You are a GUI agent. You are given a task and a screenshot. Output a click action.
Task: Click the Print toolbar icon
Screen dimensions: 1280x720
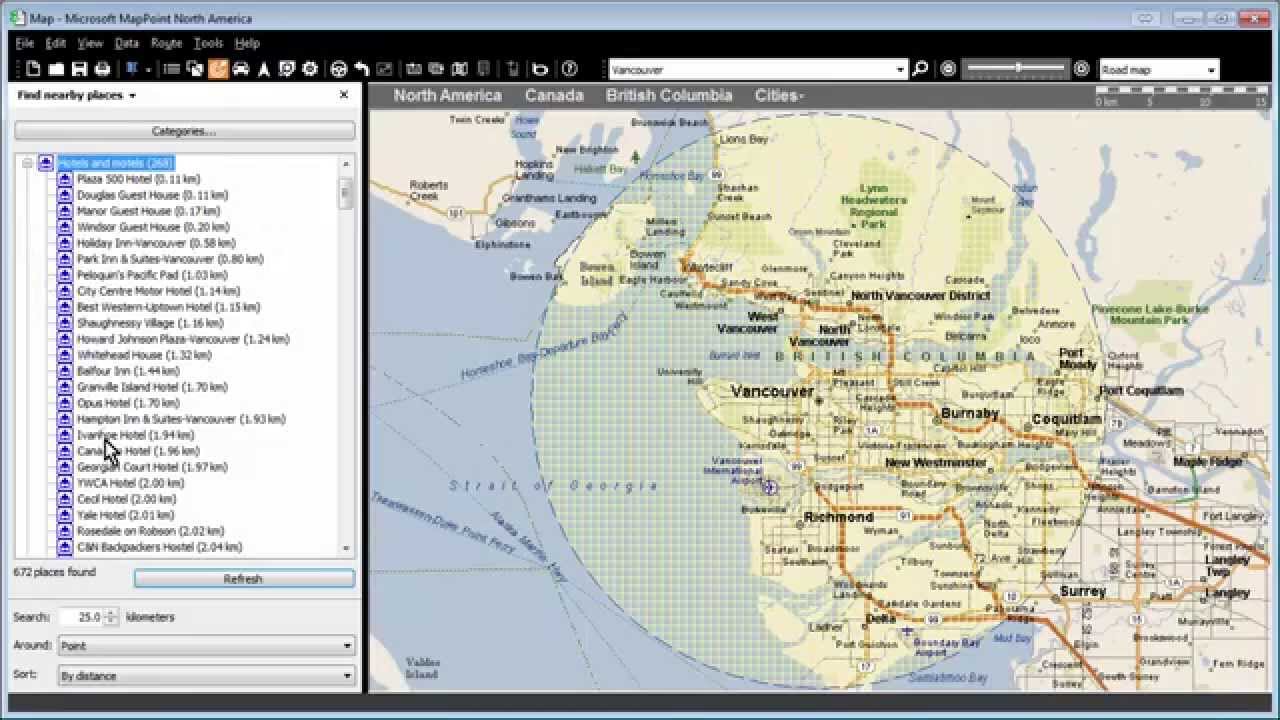[x=101, y=69]
